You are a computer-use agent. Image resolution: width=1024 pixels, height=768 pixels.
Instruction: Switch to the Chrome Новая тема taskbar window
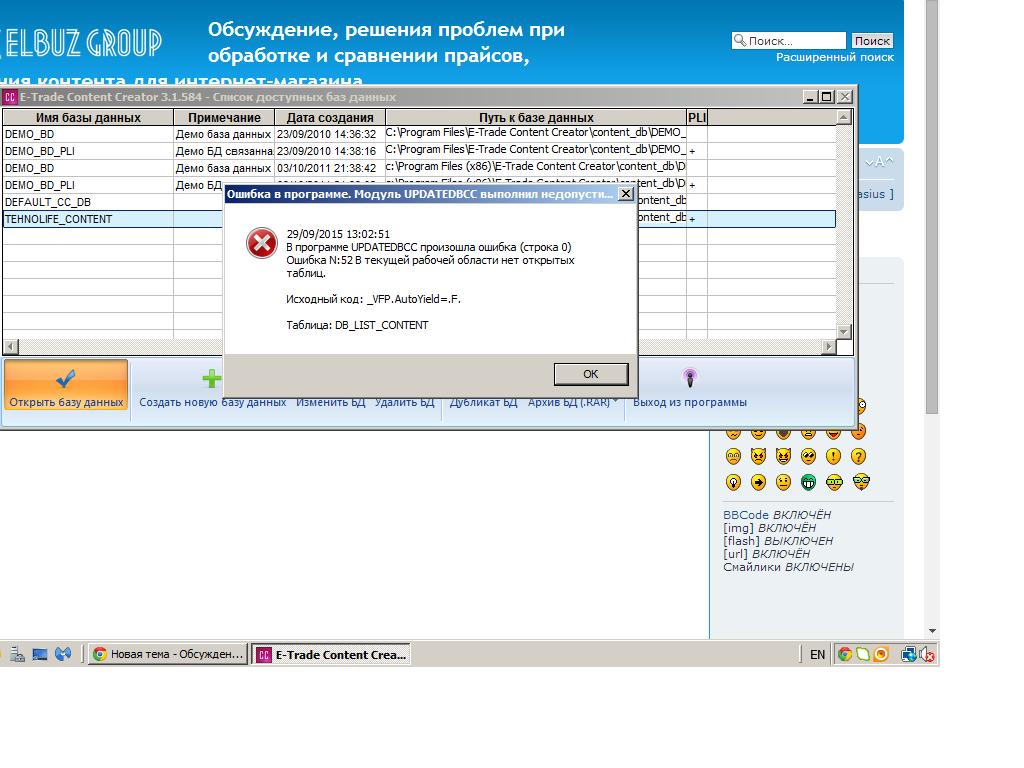tap(168, 654)
